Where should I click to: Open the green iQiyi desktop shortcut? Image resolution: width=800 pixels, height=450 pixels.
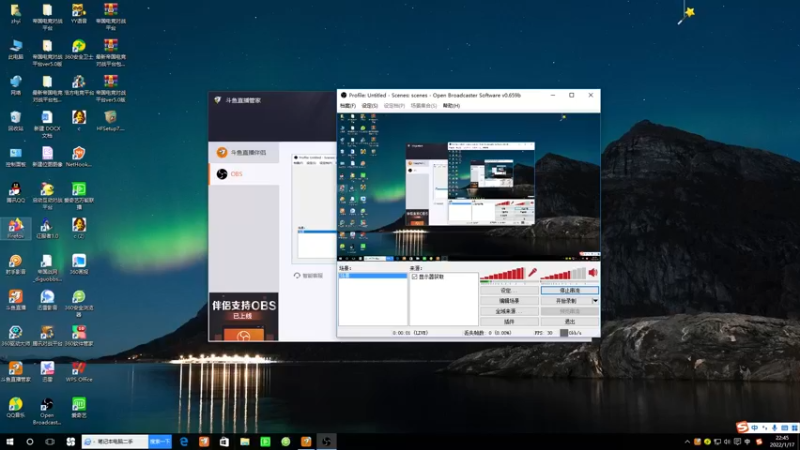click(79, 408)
